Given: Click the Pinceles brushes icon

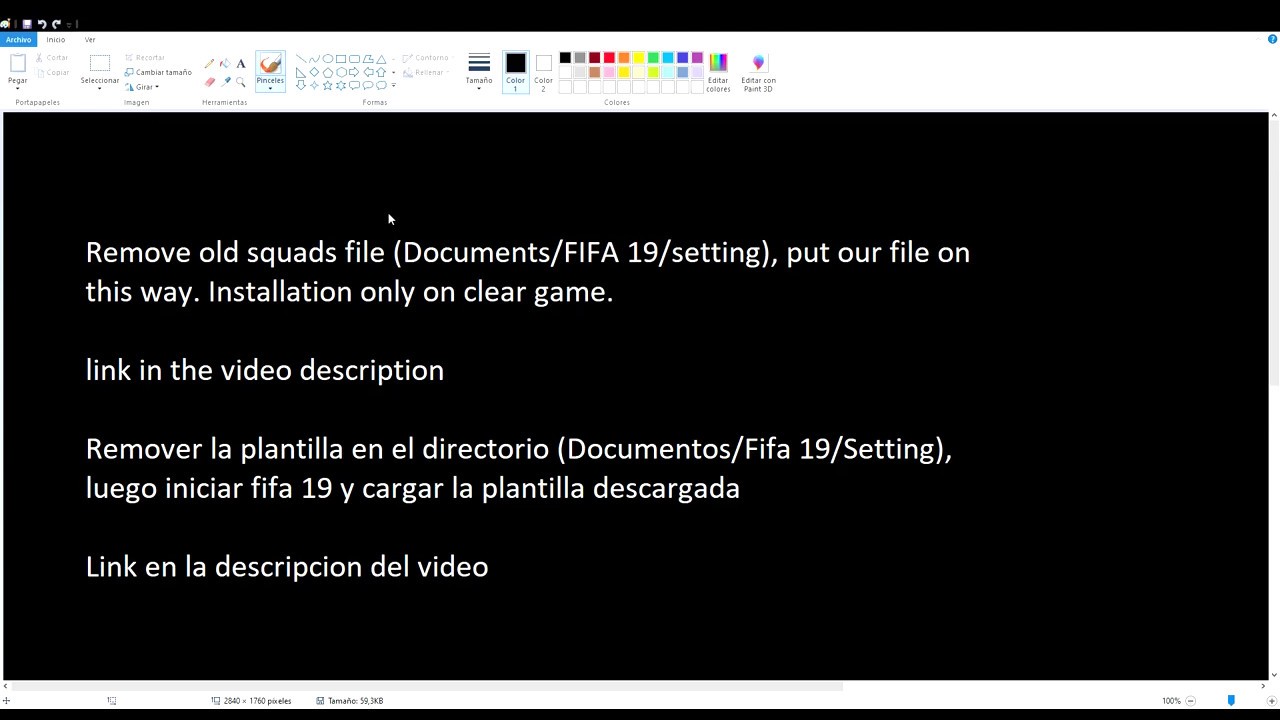Looking at the screenshot, I should point(270,64).
